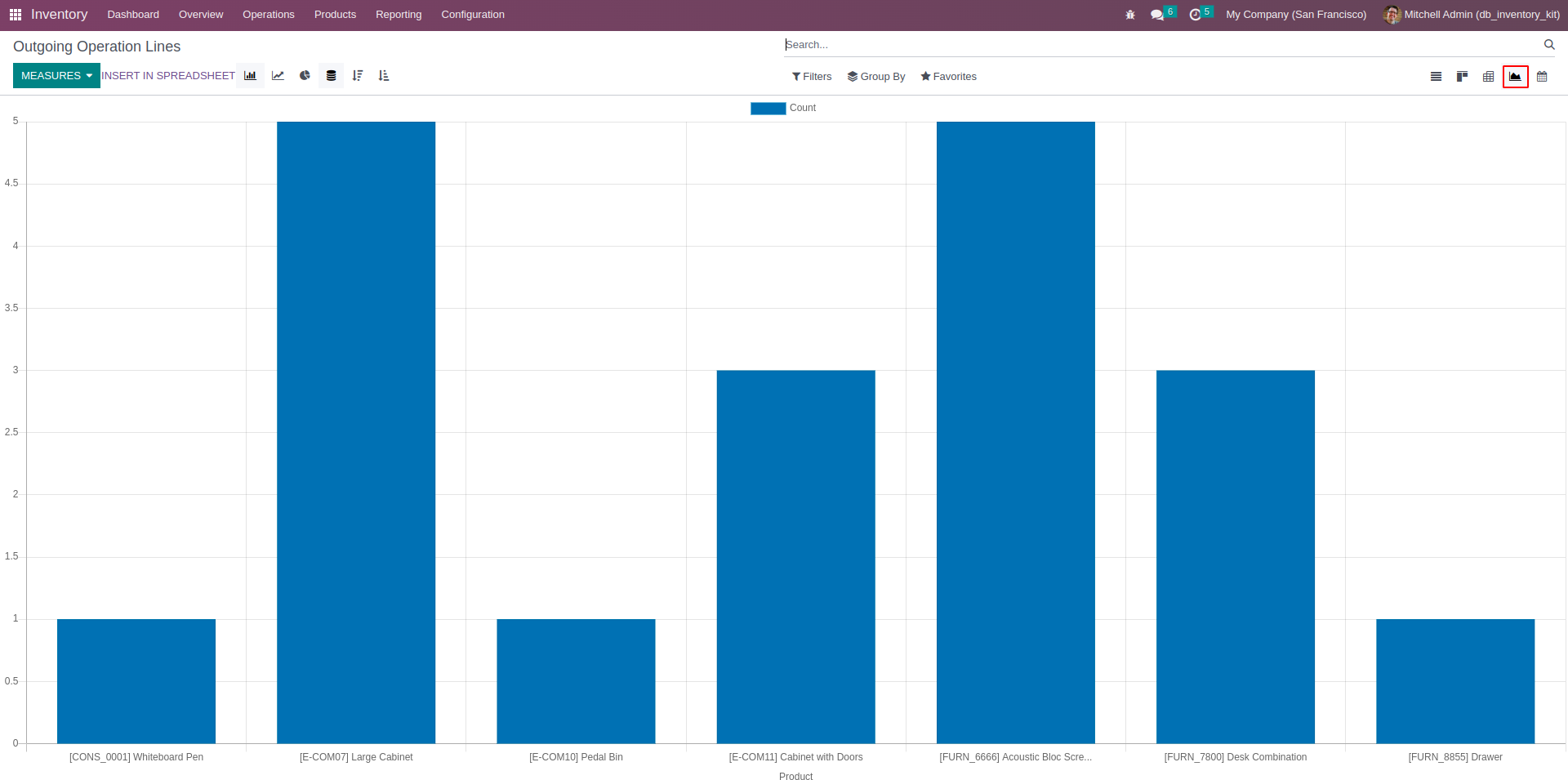Focus the Search input field

[x=1160, y=45]
